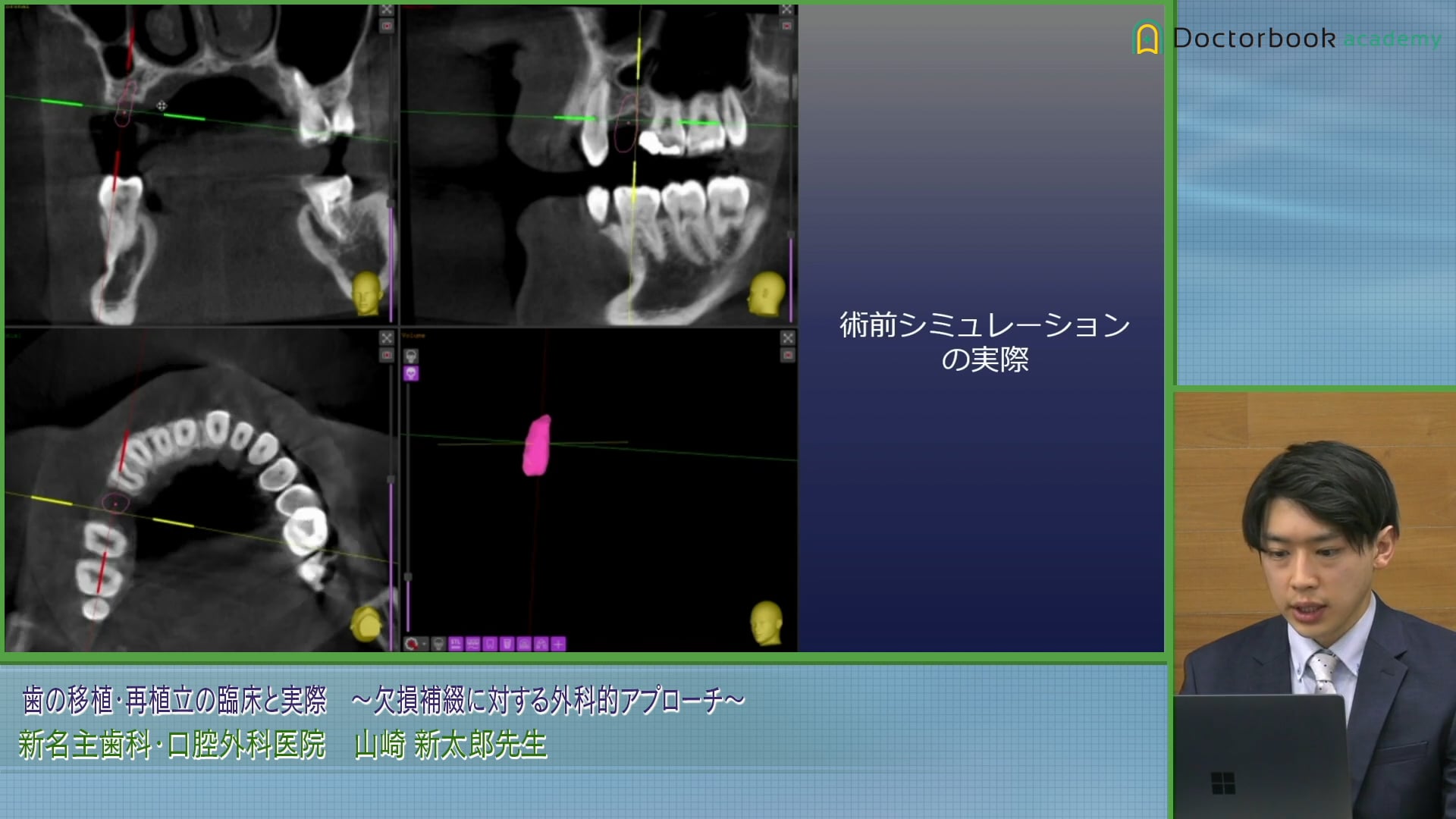Open the rendering preset dropdown arrow

(x=425, y=644)
